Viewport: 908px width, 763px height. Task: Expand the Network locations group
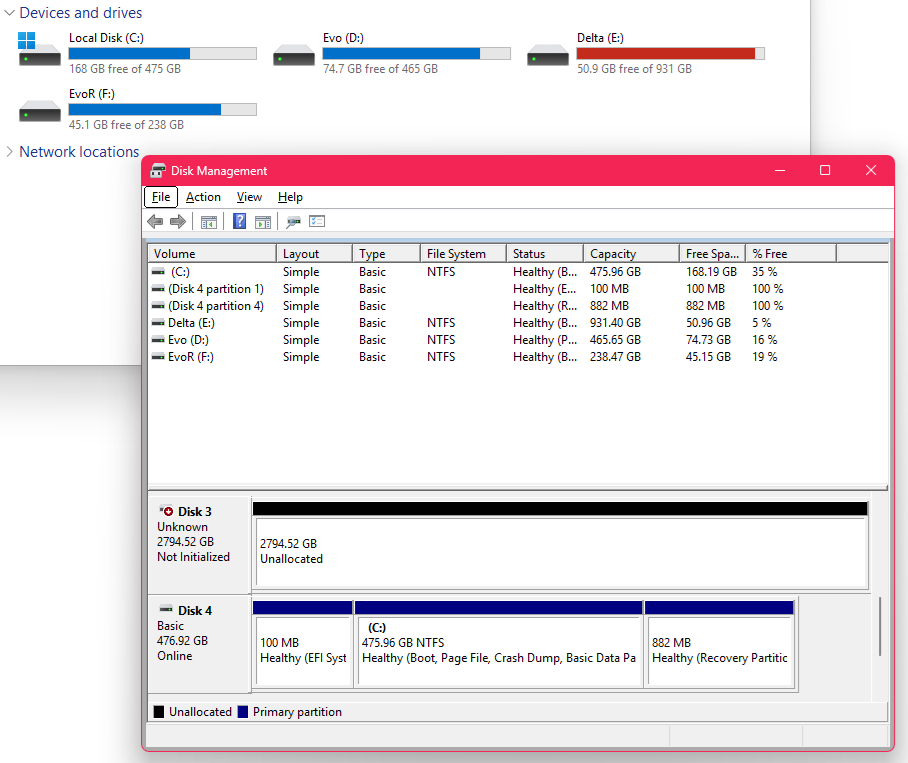pos(9,152)
